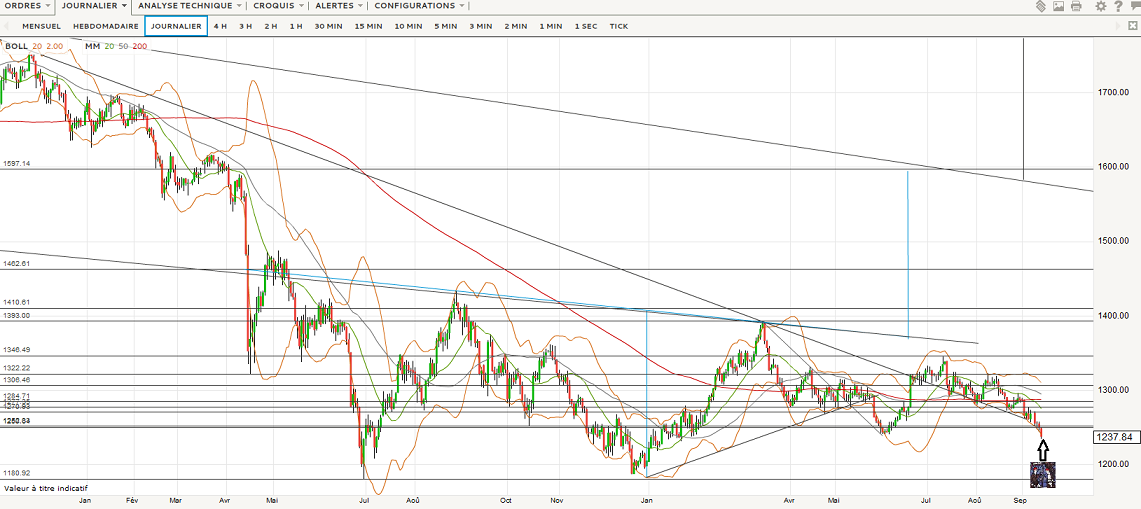The image size is (1141, 509).
Task: Print the chart using printer icon
Action: (x=1076, y=6)
